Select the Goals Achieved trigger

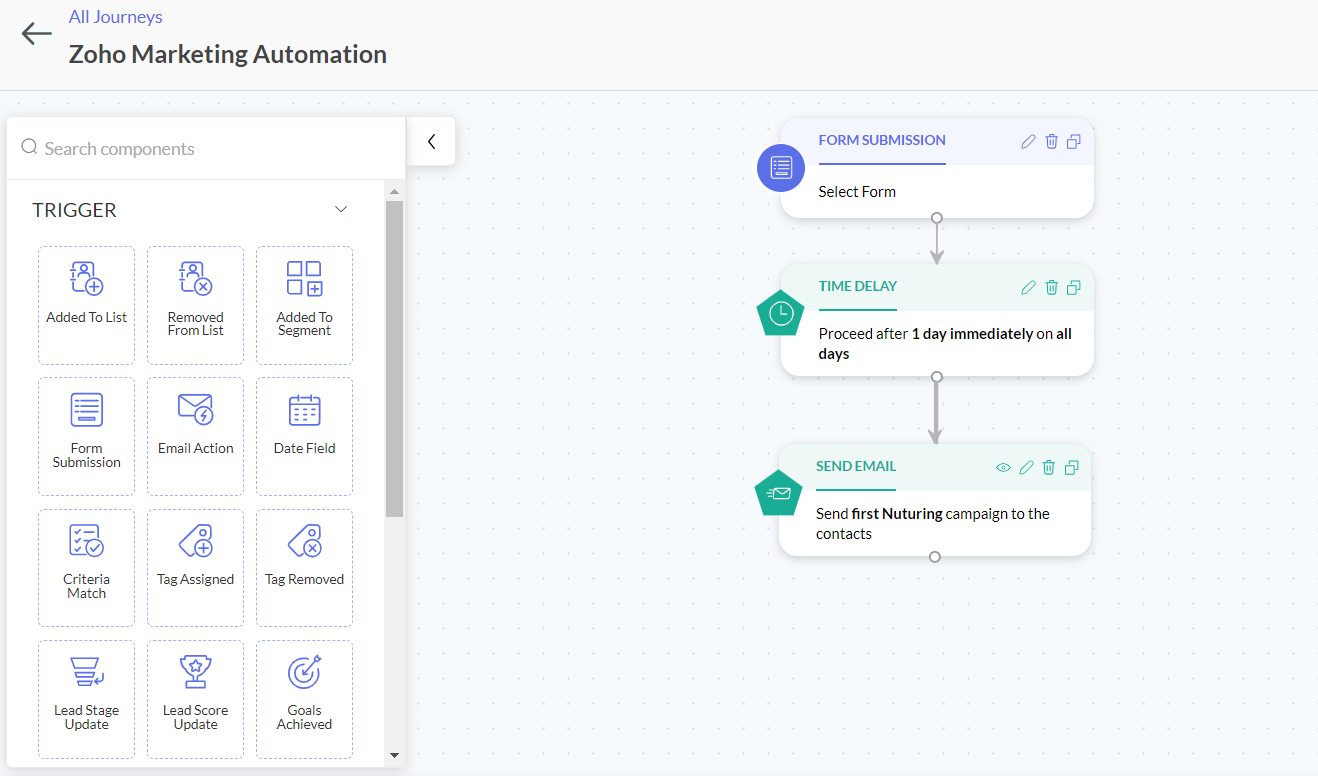pyautogui.click(x=304, y=698)
